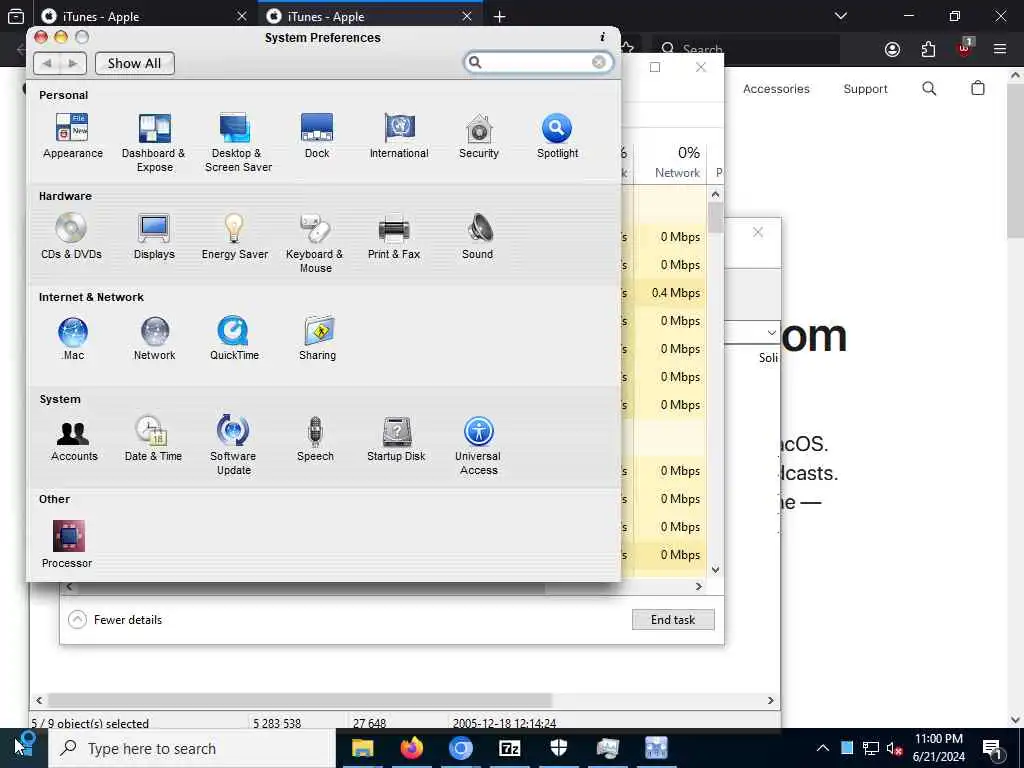Open Startup Disk preferences
Viewport: 1024px width, 768px height.
pyautogui.click(x=396, y=439)
